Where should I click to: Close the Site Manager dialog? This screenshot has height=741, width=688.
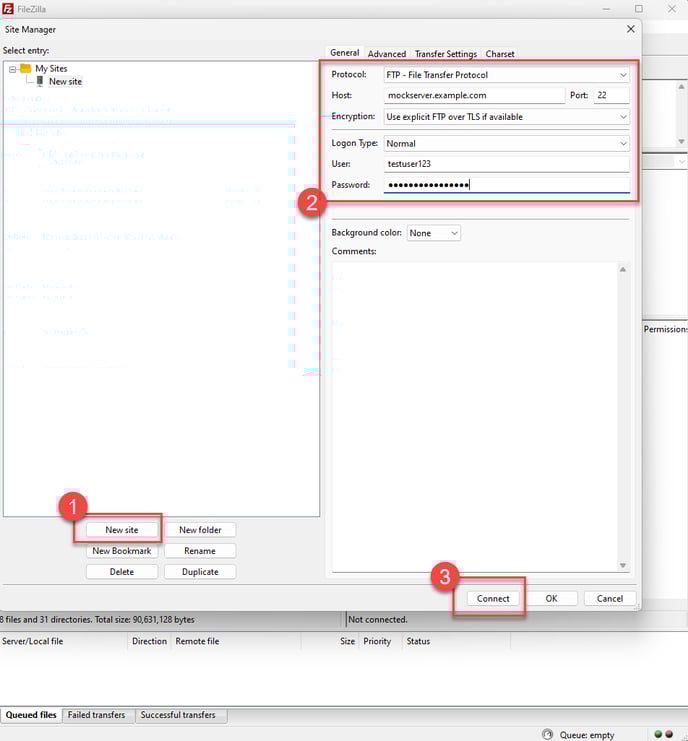point(630,29)
